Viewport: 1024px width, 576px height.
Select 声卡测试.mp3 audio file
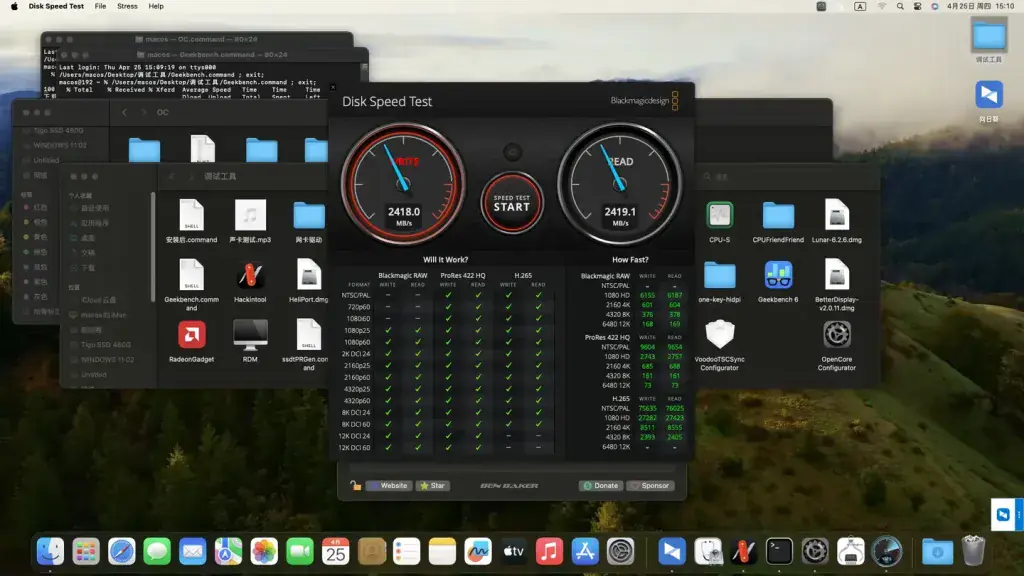click(x=250, y=221)
